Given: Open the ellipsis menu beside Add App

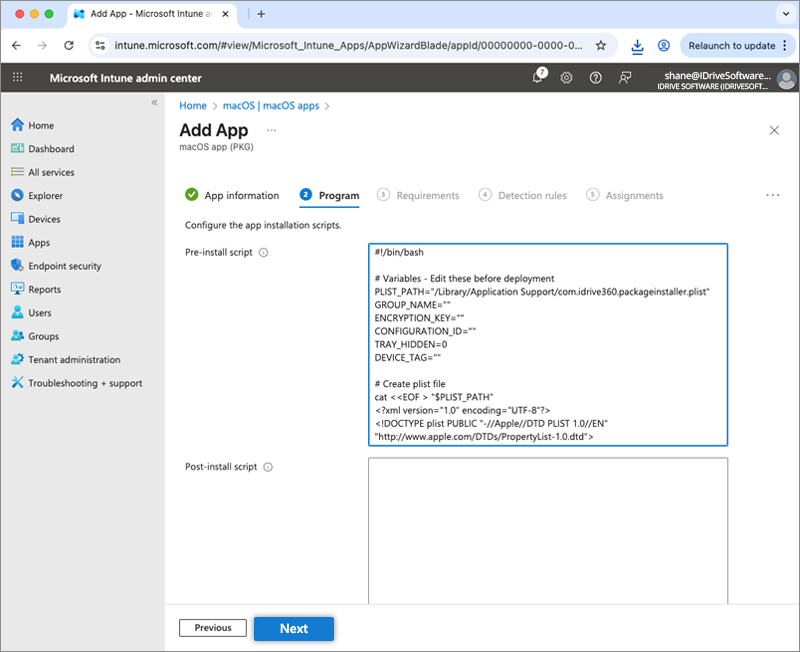Looking at the screenshot, I should (x=271, y=131).
